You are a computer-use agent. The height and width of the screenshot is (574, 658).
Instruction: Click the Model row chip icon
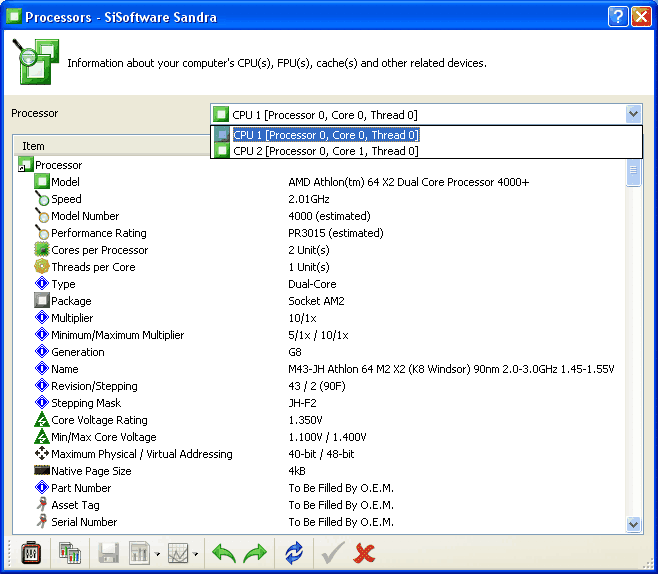42,182
